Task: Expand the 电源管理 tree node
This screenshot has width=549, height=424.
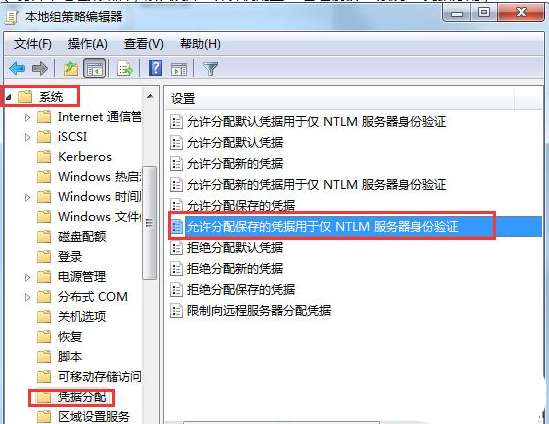Action: (x=27, y=277)
